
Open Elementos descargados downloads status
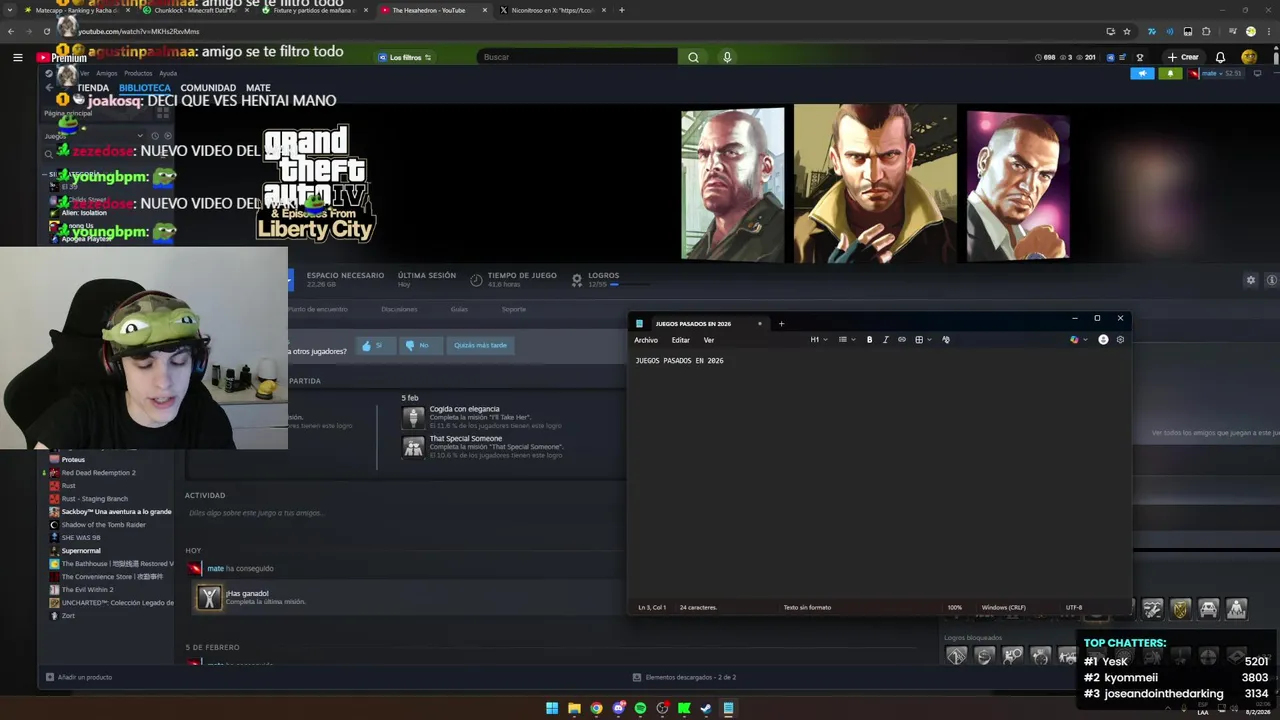click(x=685, y=677)
